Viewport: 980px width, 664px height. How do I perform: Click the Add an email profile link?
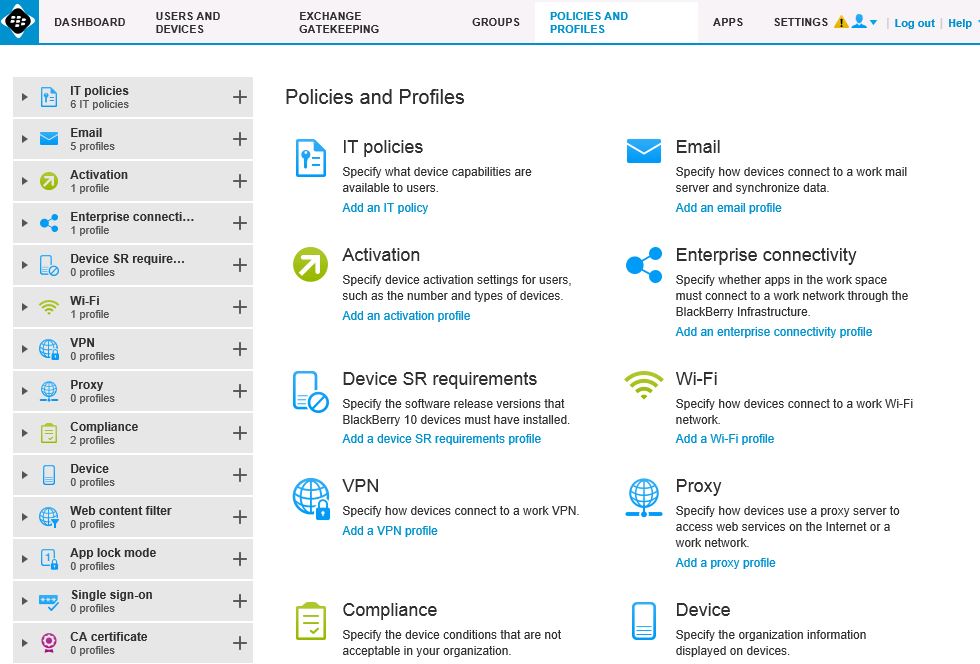tap(728, 208)
